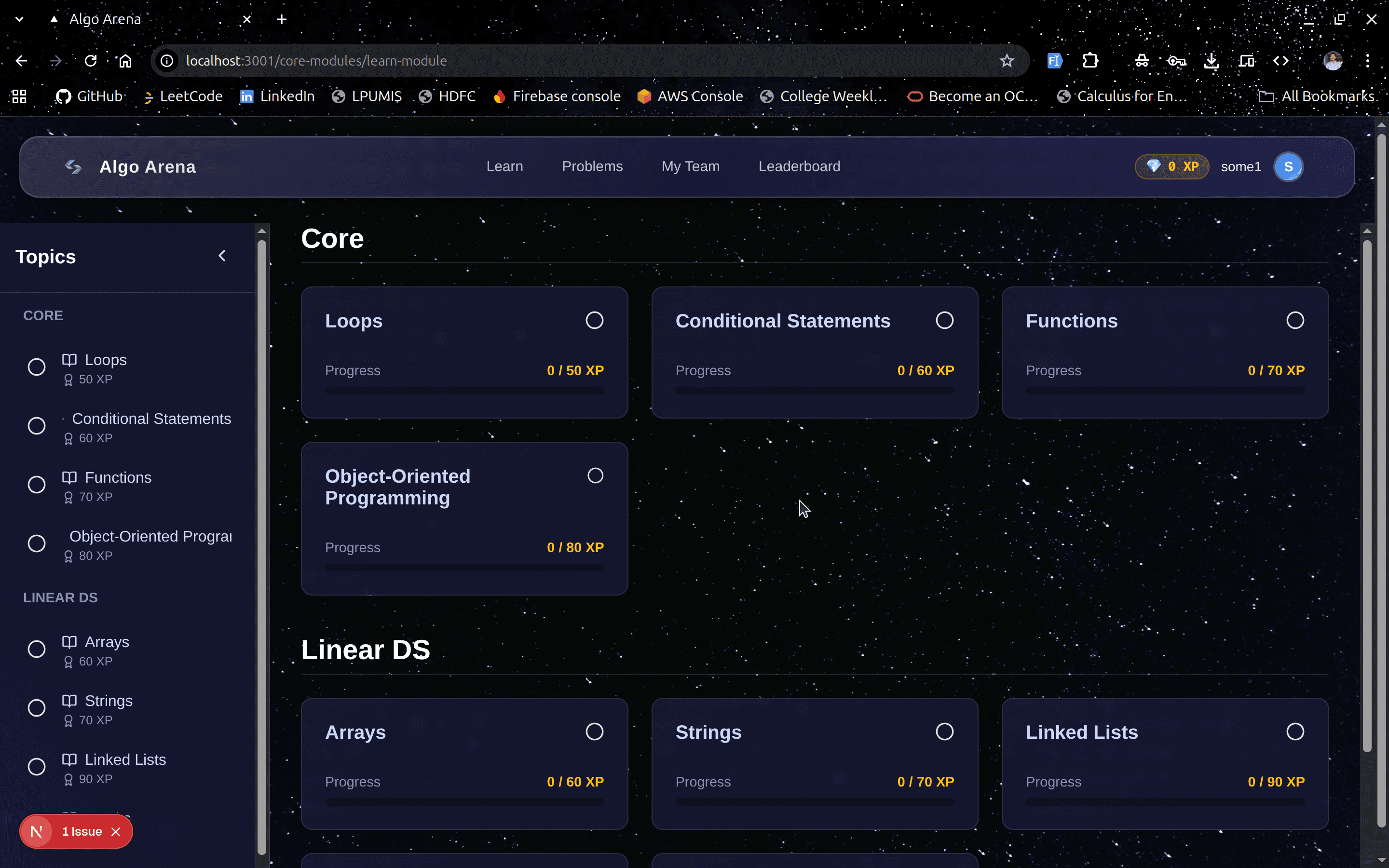This screenshot has height=868, width=1389.
Task: Toggle the completion circle on the Functions card
Action: coord(1295,320)
